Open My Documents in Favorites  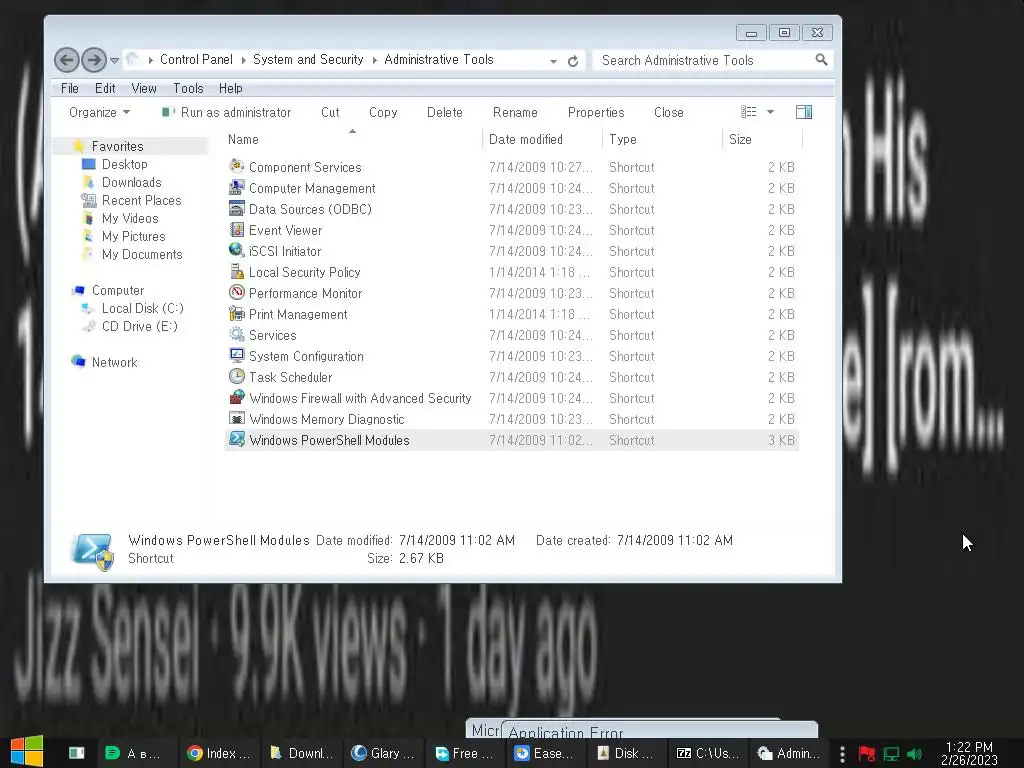coord(142,254)
